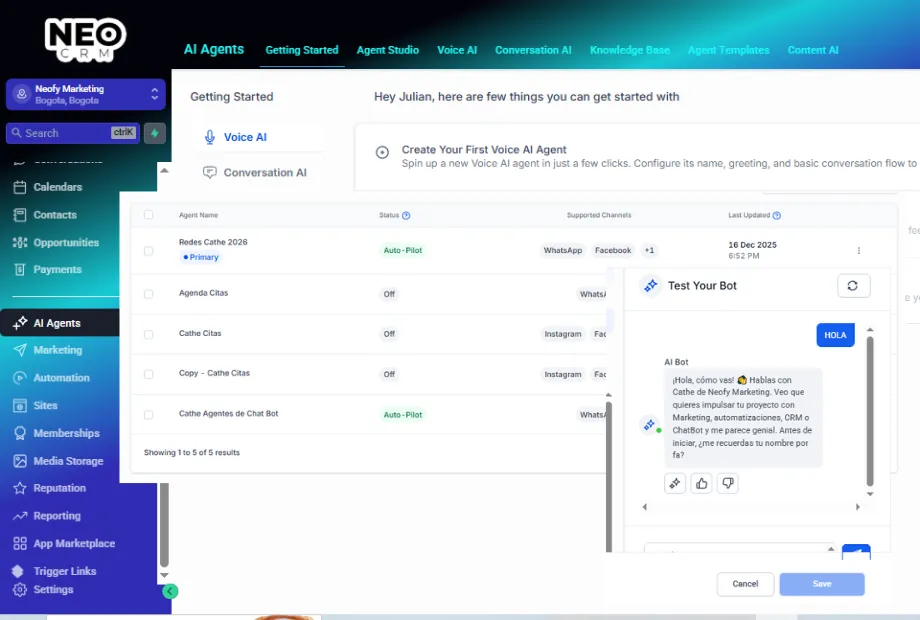Click the Status column help icon
This screenshot has height=620, width=920.
point(406,215)
